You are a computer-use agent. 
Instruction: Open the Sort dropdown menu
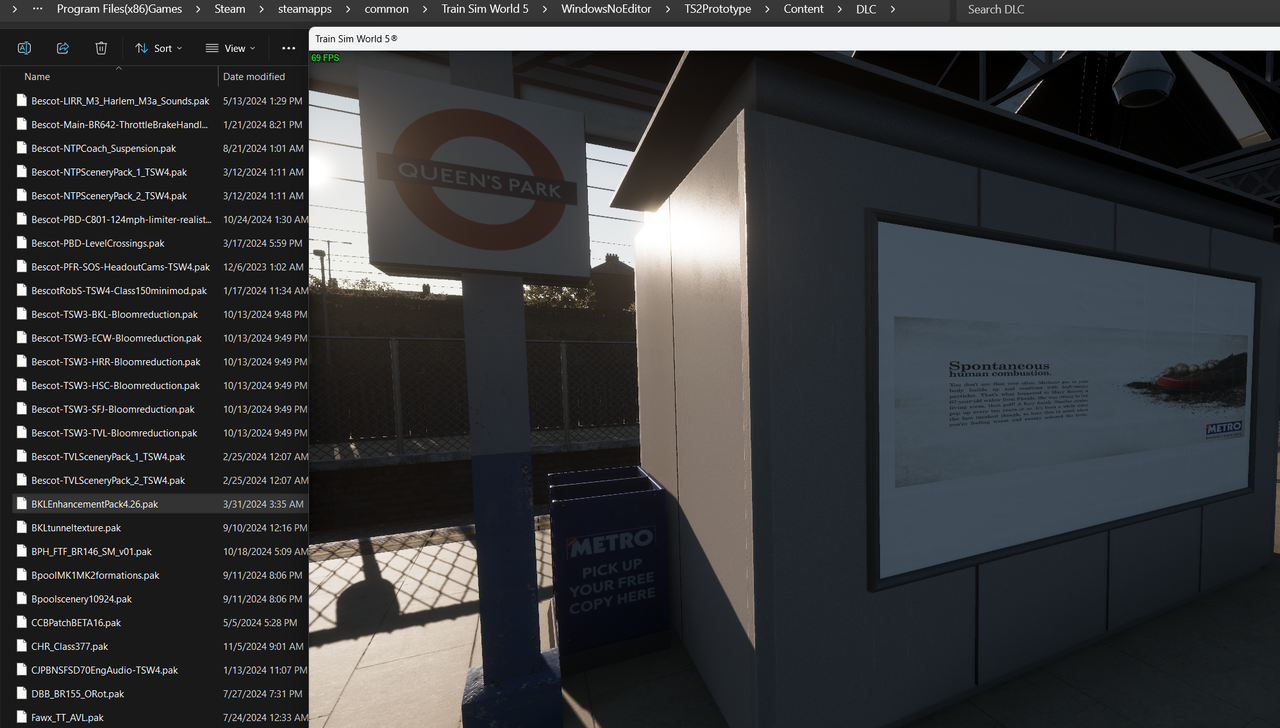[x=159, y=48]
